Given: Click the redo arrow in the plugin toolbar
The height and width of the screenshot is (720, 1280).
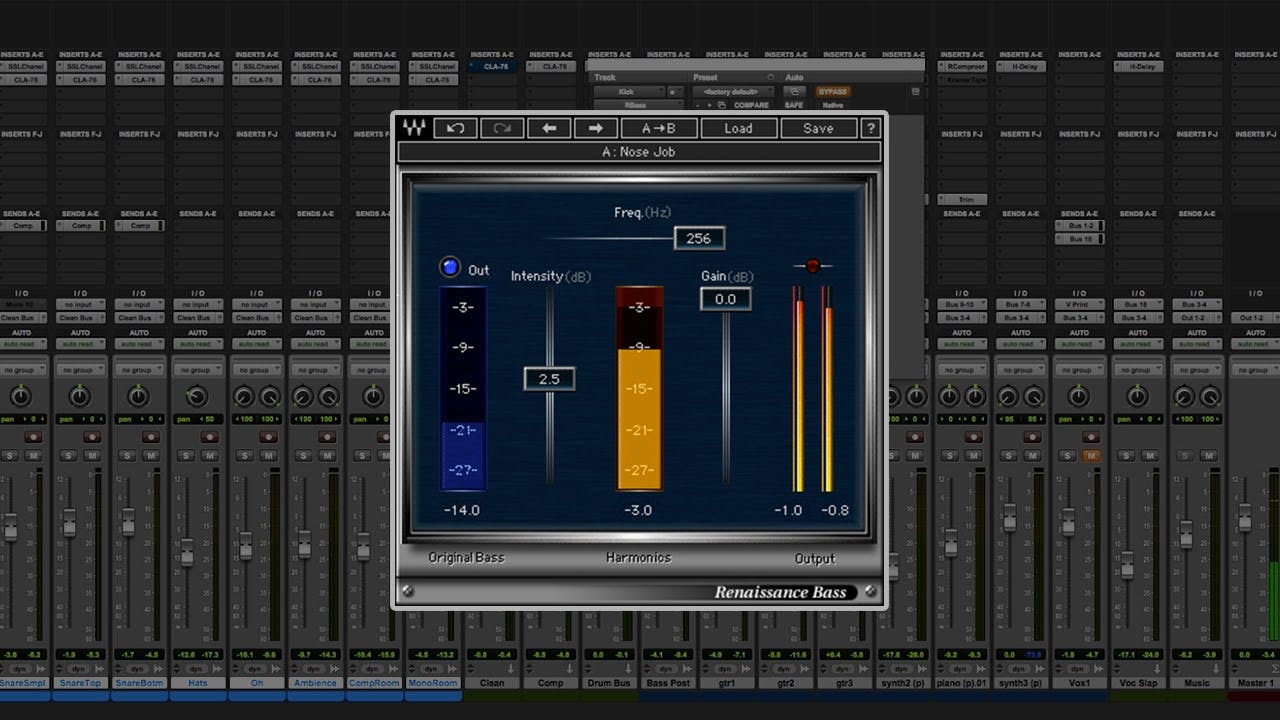Looking at the screenshot, I should coord(502,128).
